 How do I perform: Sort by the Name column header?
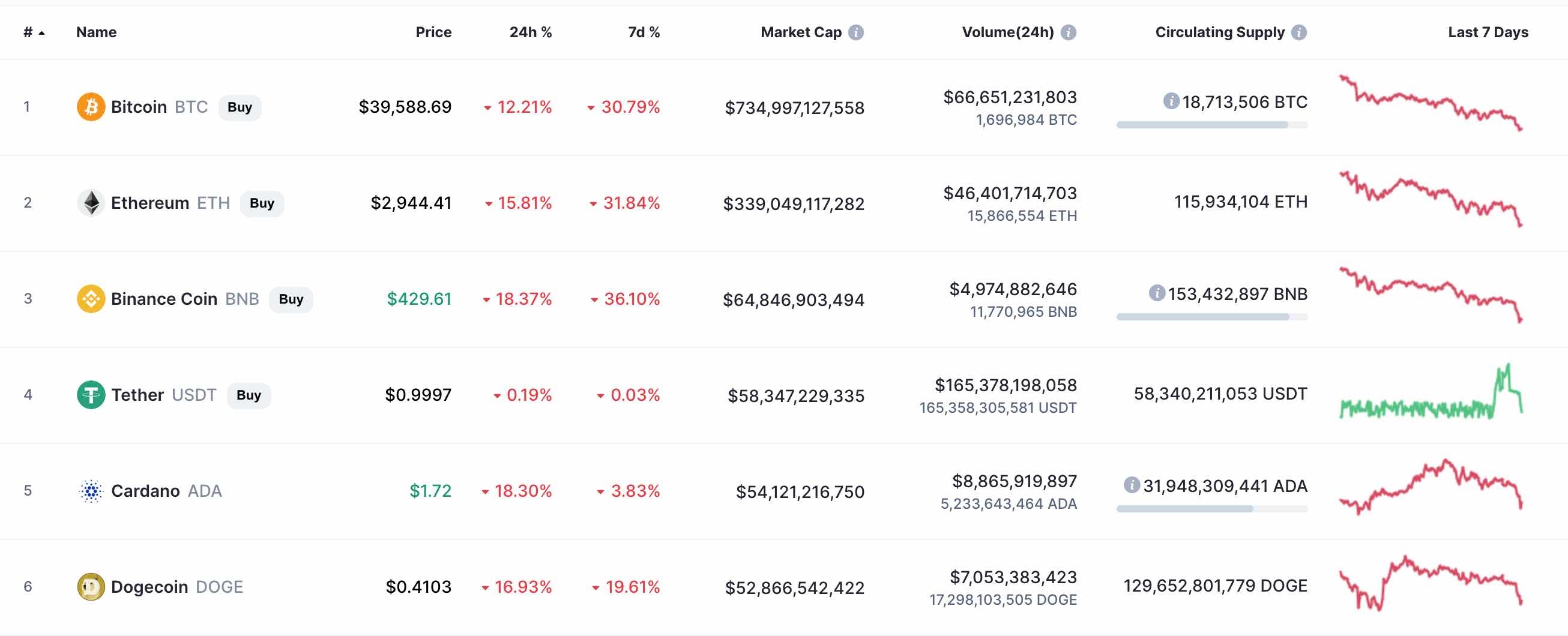click(x=96, y=32)
